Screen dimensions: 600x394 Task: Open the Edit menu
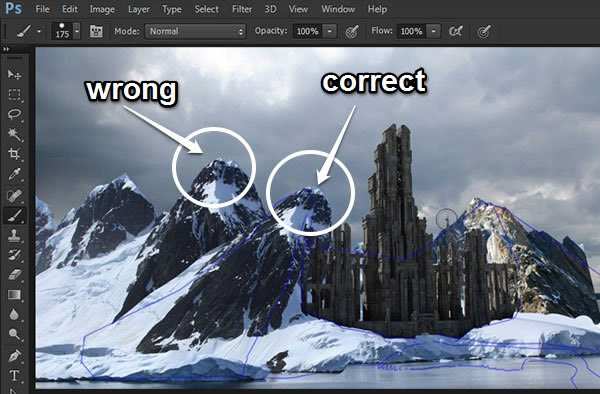[x=70, y=9]
